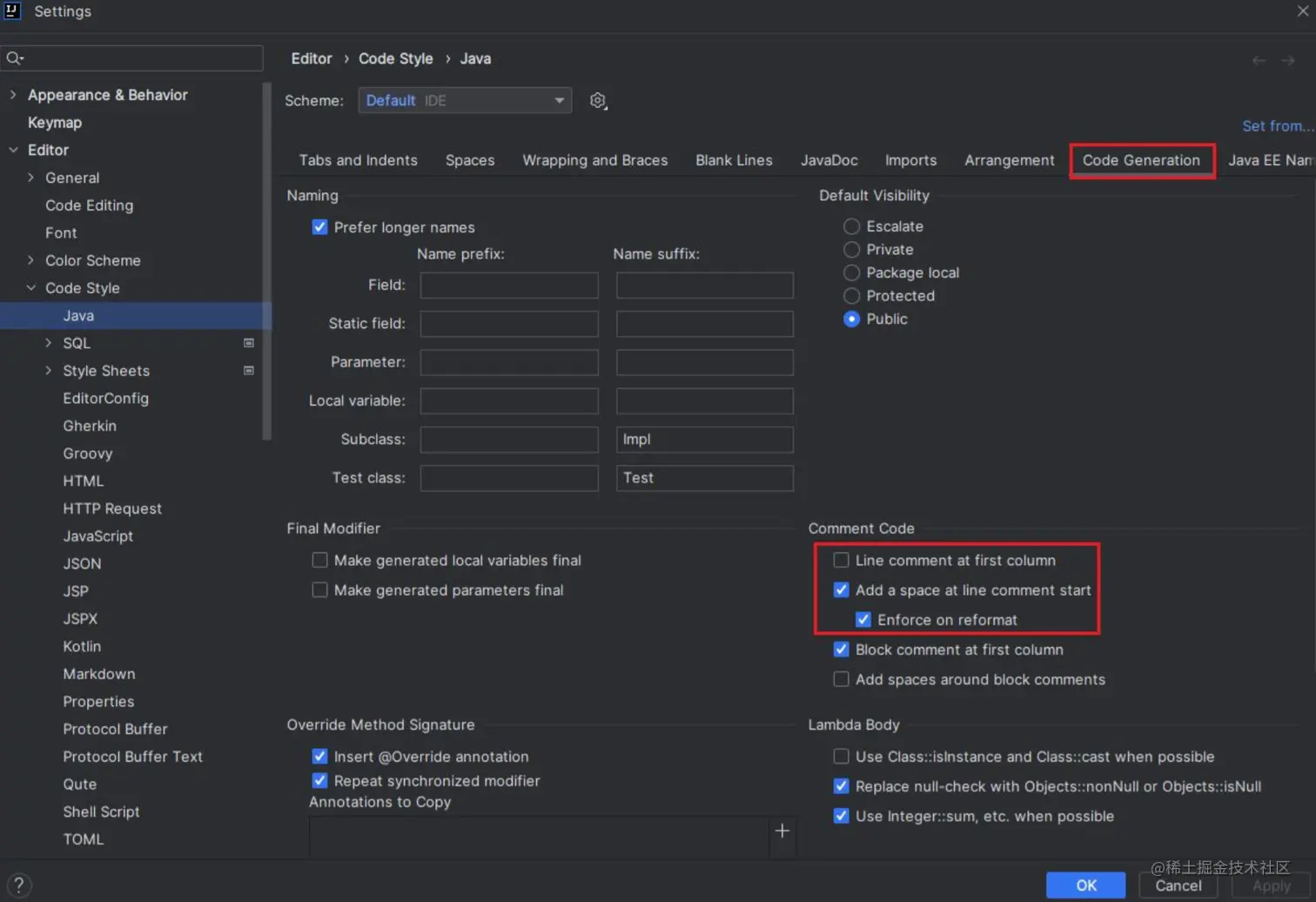1316x902 pixels.
Task: Collapse the Editor tree node
Action: point(13,150)
